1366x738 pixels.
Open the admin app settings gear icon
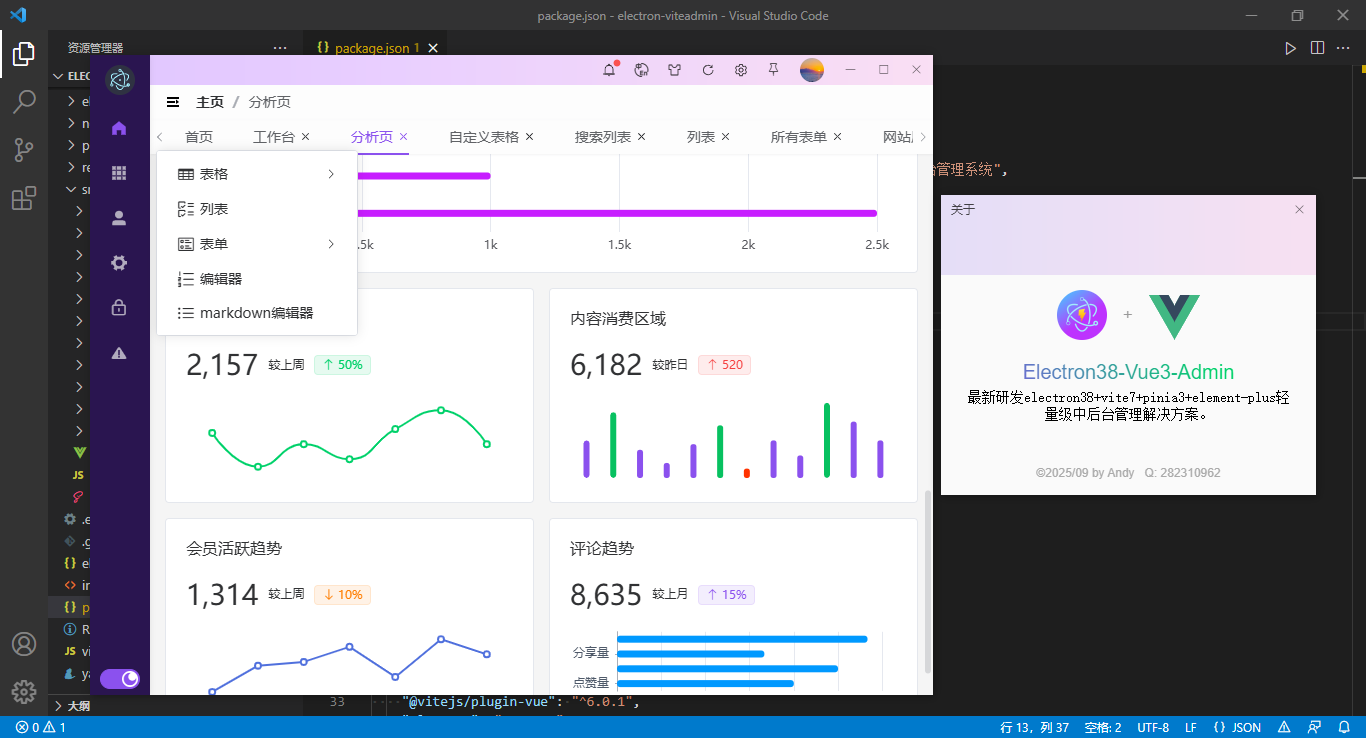coord(741,70)
